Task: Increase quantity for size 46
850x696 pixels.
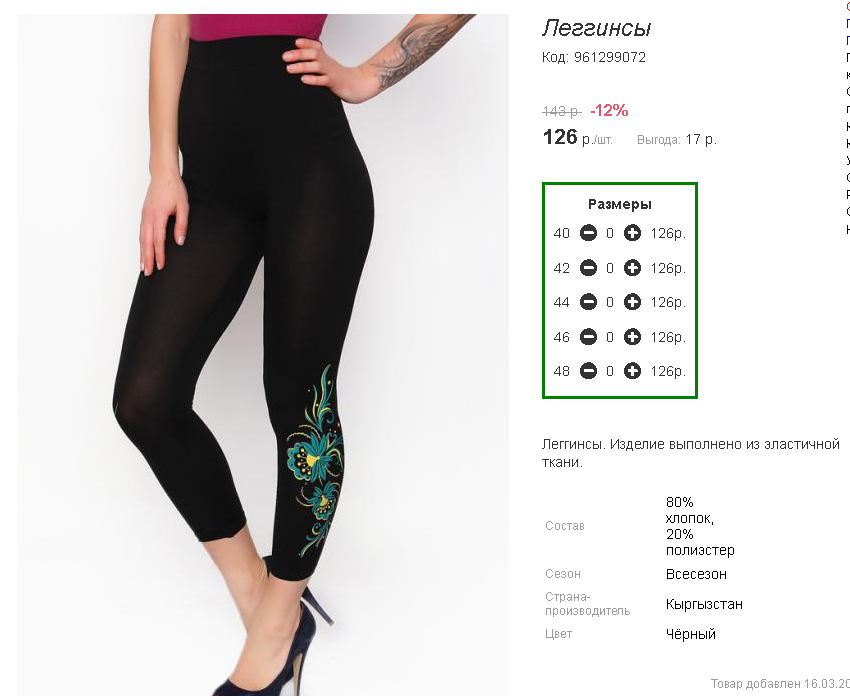Action: pos(632,337)
